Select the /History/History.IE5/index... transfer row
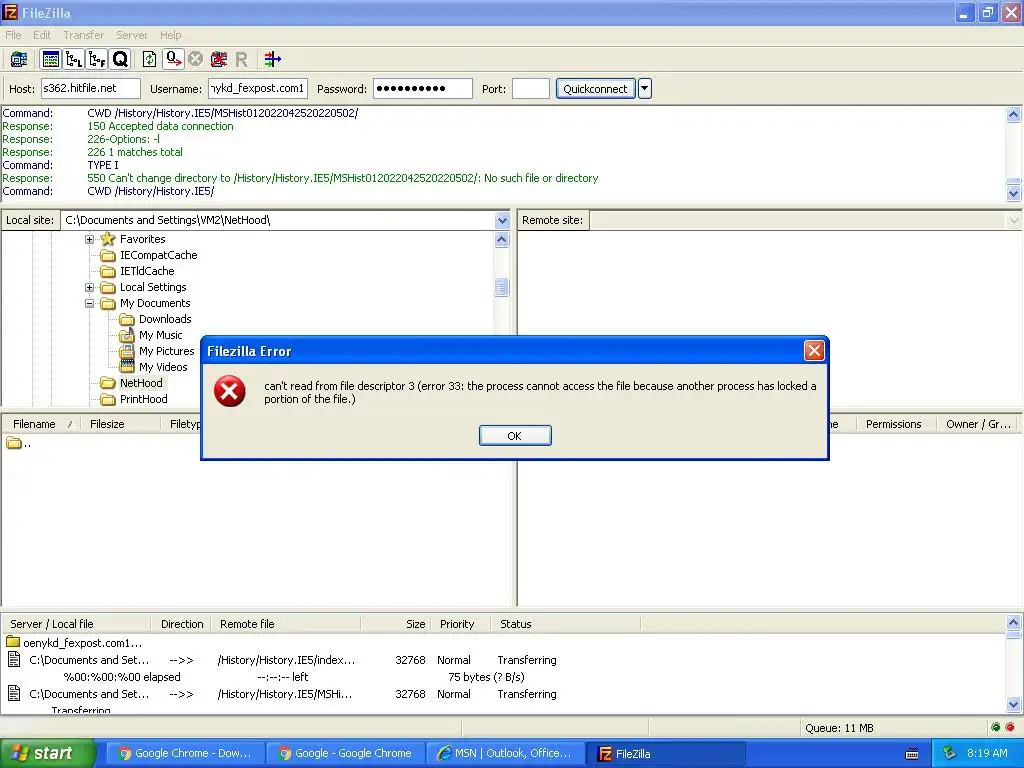This screenshot has width=1024, height=768. 503,660
